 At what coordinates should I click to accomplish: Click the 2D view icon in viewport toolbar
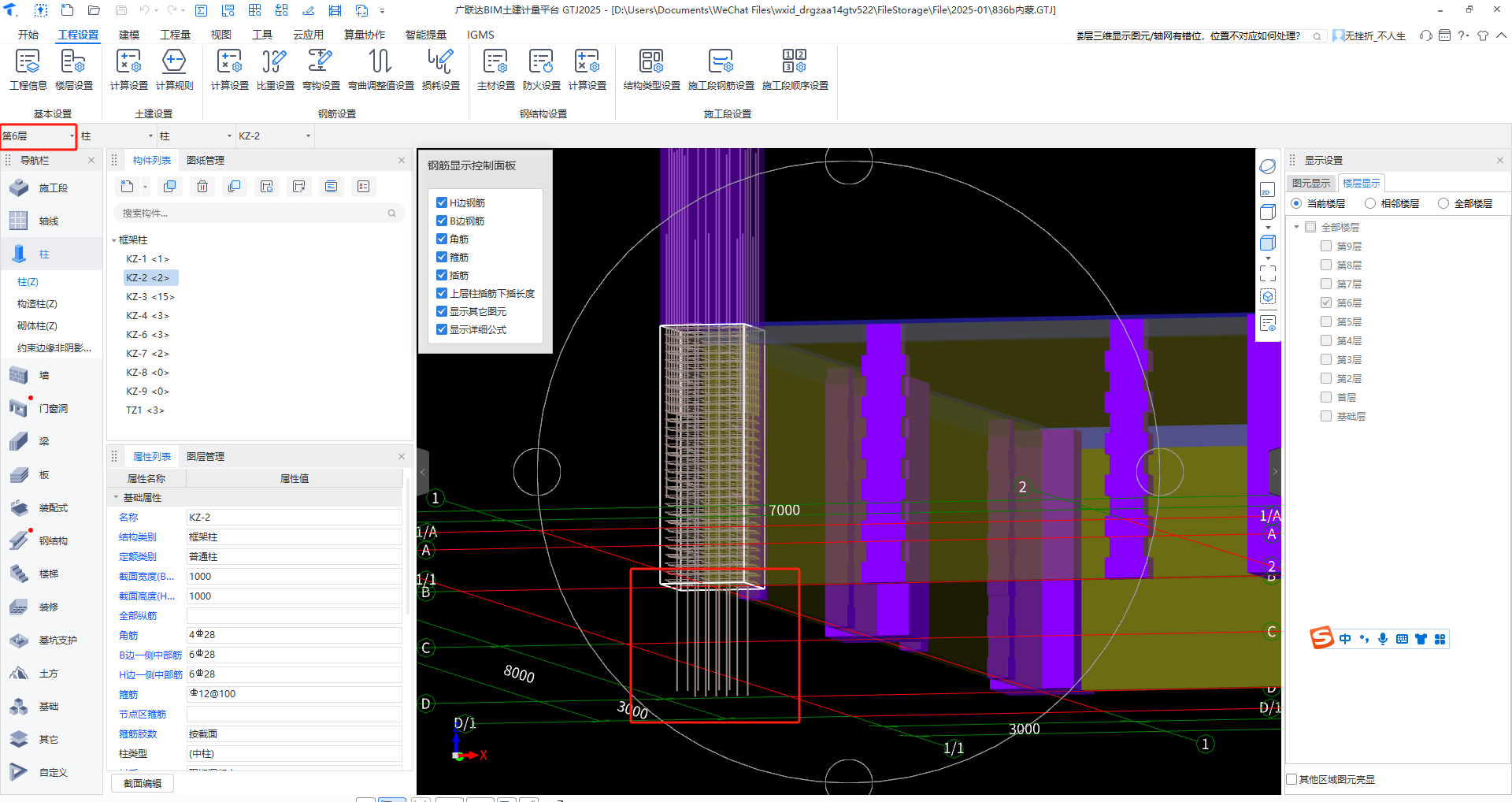1267,190
